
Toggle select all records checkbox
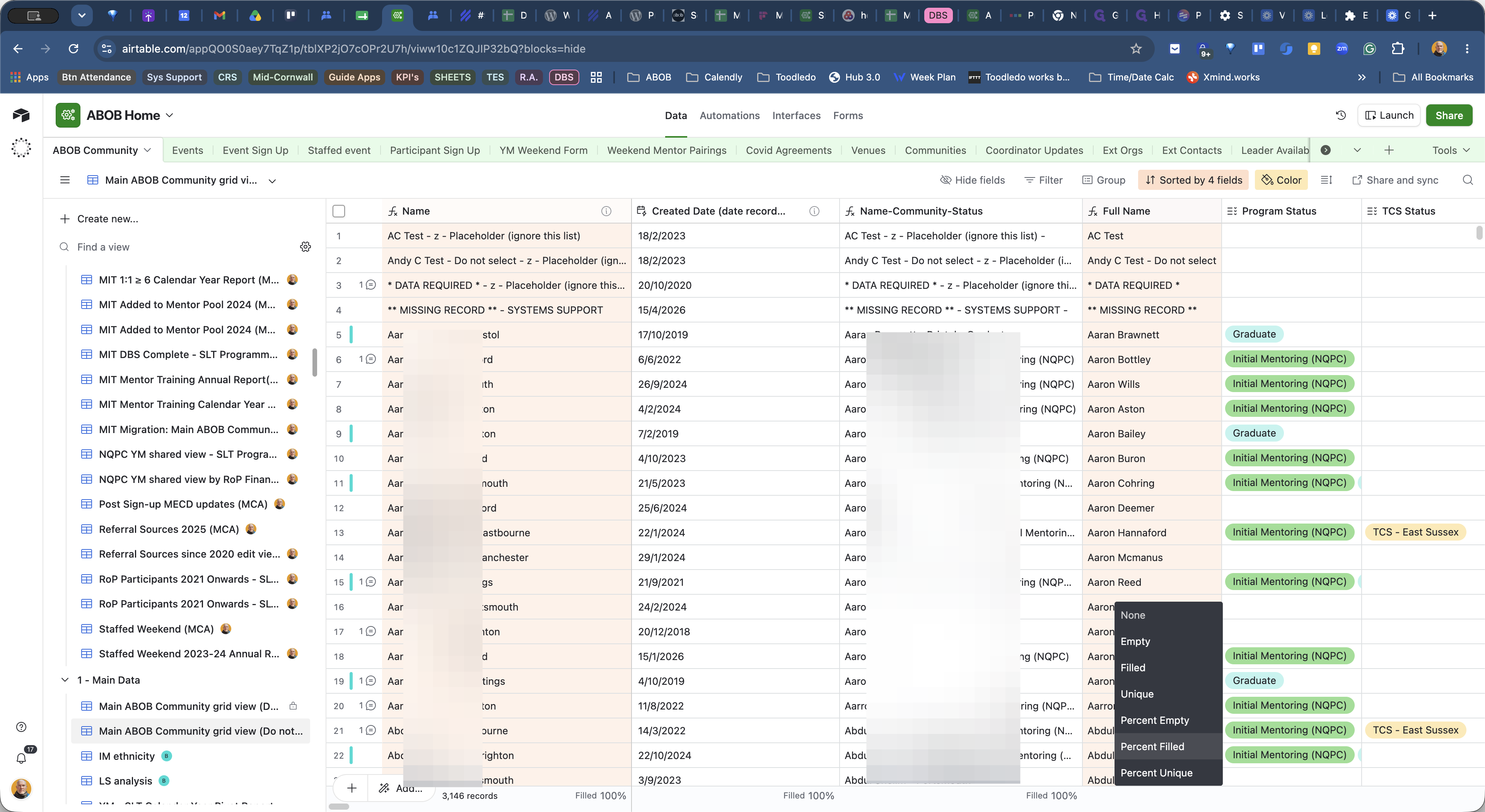pyautogui.click(x=339, y=211)
